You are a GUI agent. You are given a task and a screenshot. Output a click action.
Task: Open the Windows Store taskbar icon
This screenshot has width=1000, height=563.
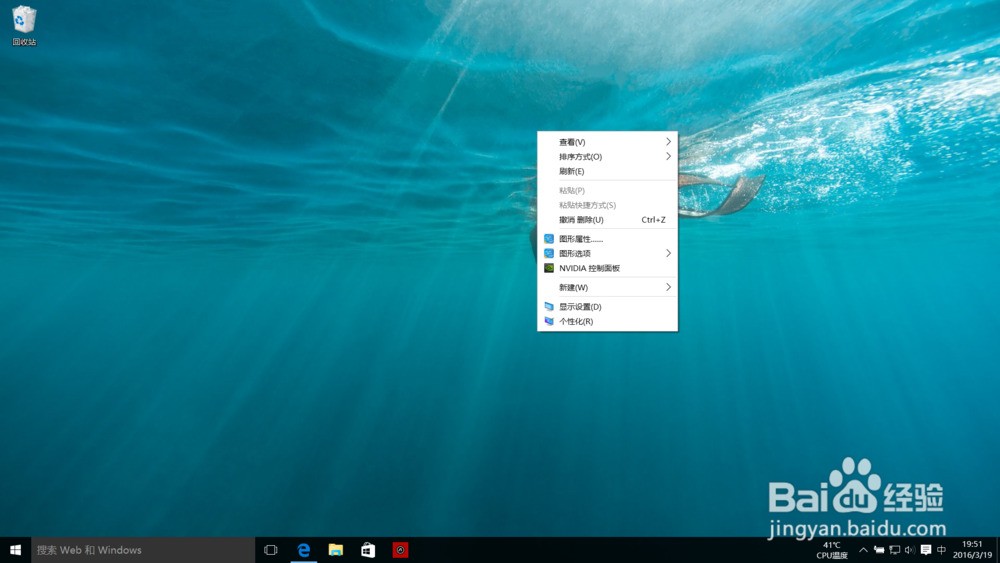[368, 550]
